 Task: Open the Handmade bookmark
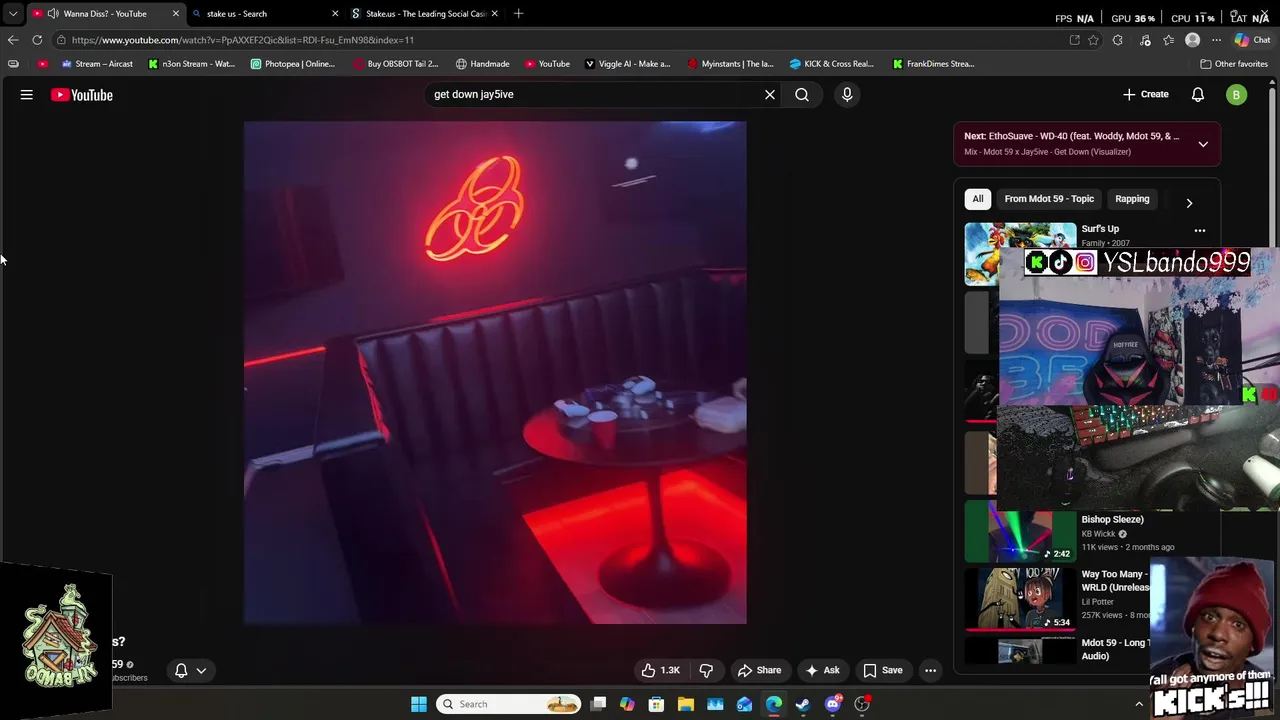[x=483, y=64]
